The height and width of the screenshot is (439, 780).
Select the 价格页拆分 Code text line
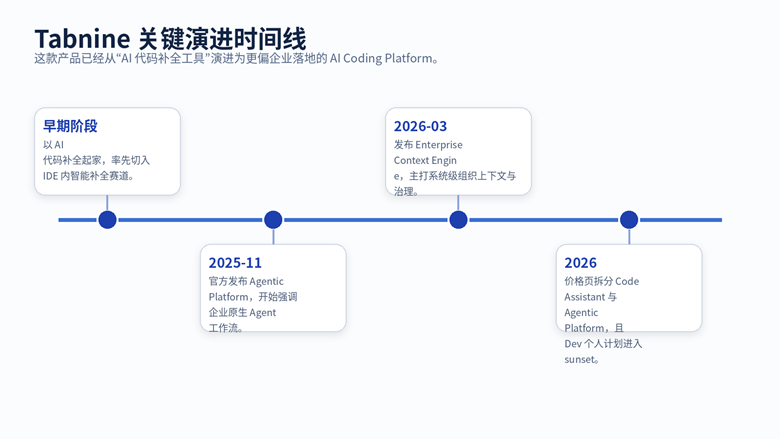601,282
